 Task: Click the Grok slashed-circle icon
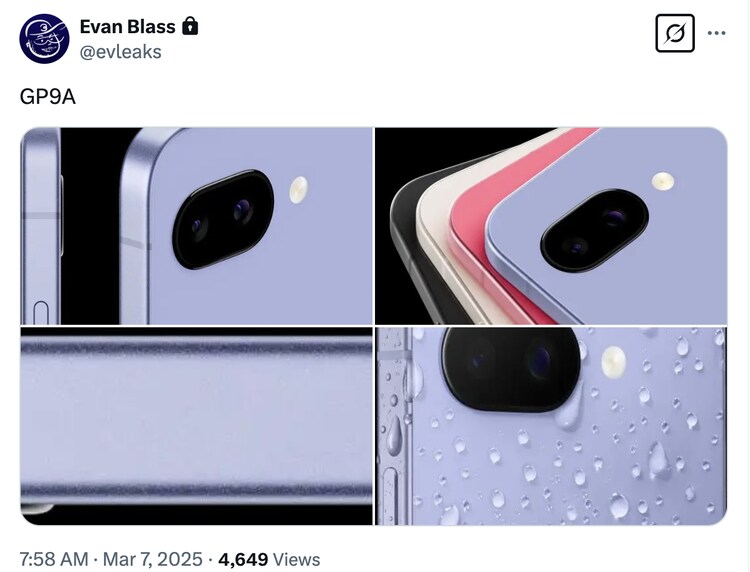click(675, 33)
